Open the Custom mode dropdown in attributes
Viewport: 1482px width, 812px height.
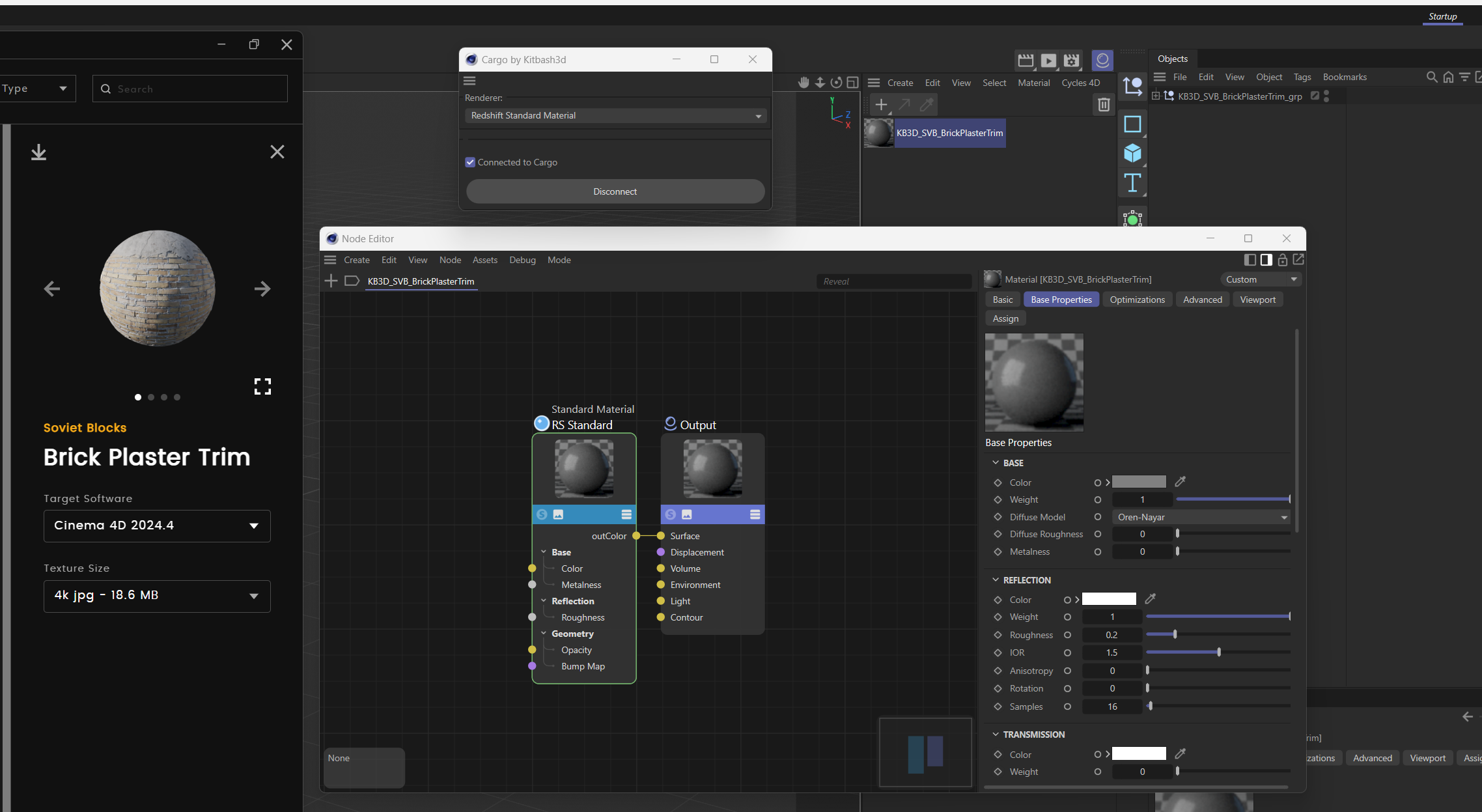[x=1261, y=279]
